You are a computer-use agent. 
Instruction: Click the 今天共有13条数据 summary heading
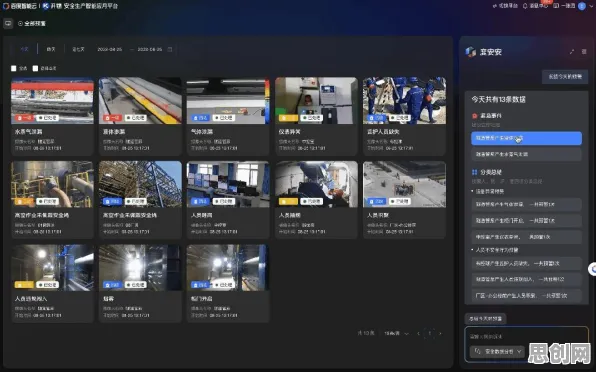coord(498,100)
